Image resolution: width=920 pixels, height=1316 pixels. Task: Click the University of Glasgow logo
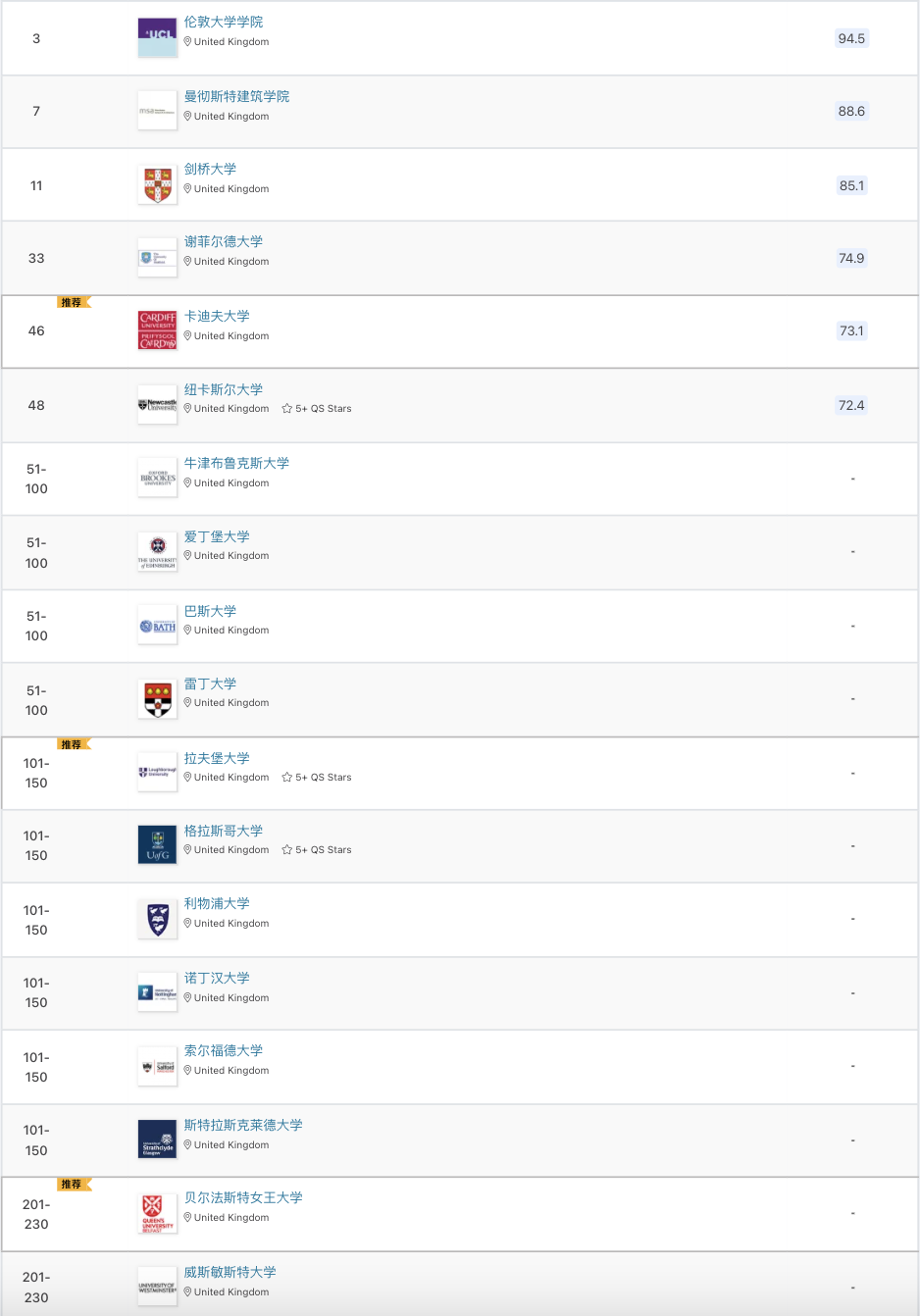[157, 844]
